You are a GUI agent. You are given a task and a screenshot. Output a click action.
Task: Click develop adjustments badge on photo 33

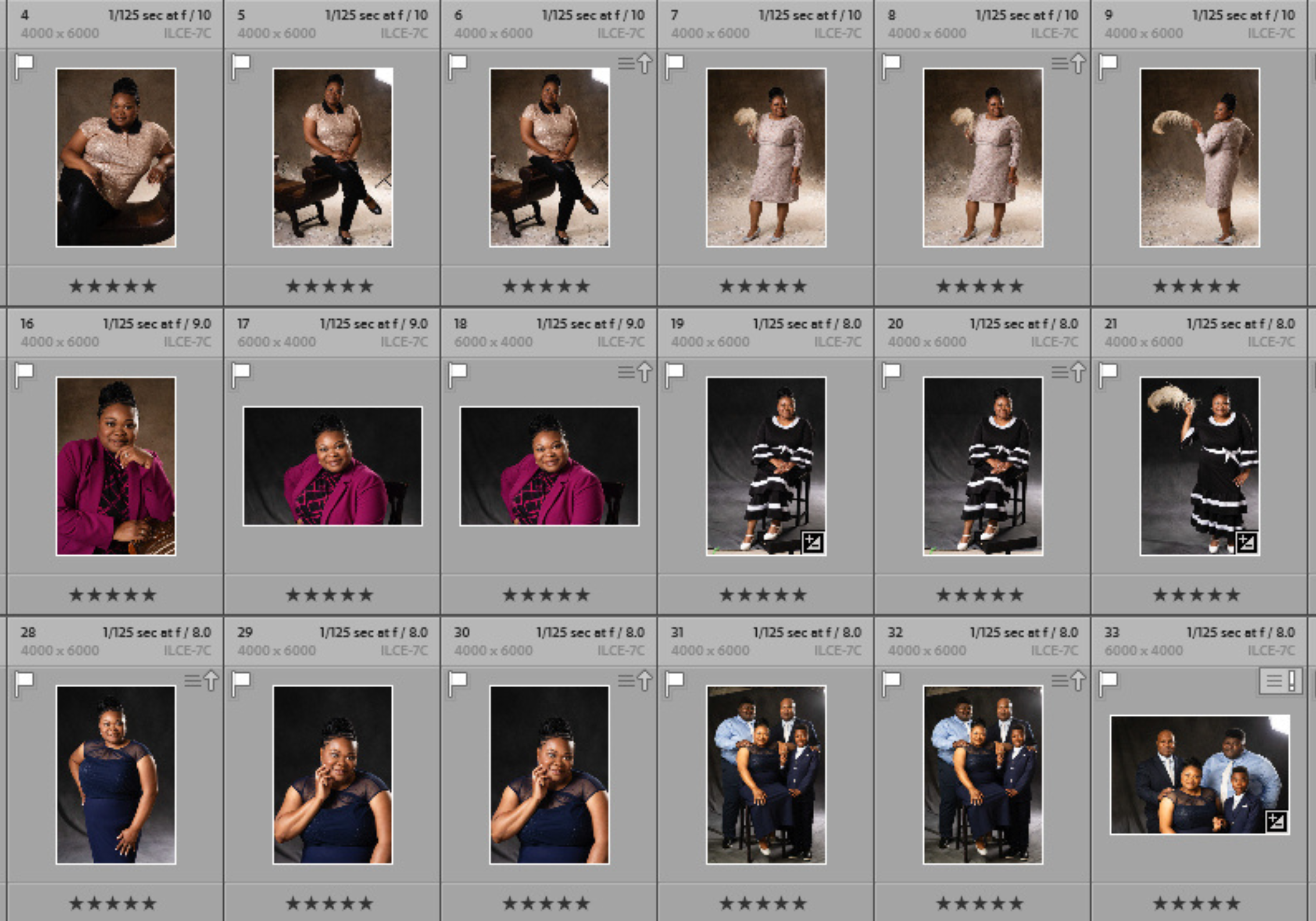click(x=1276, y=822)
